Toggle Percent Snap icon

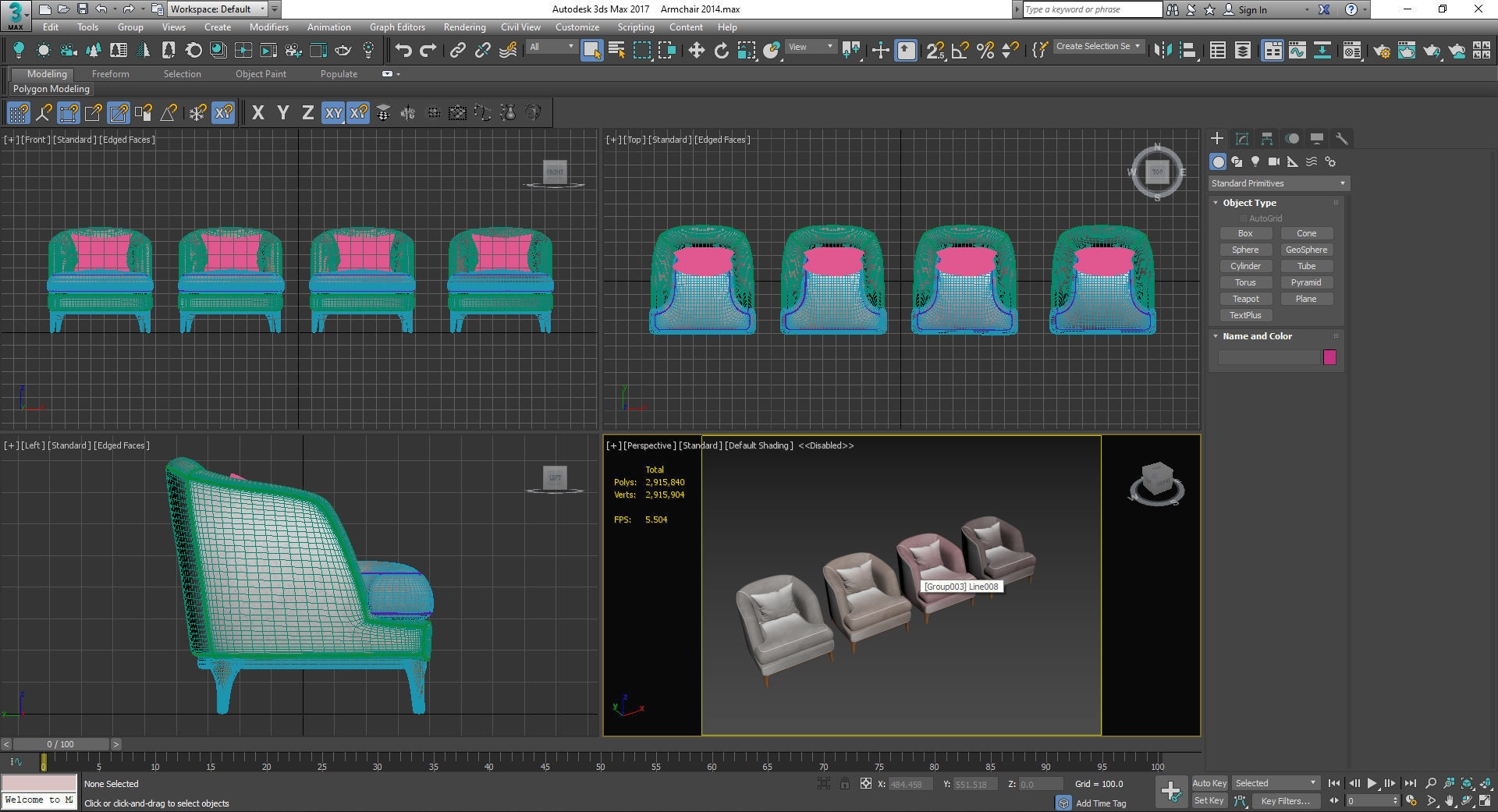[985, 51]
